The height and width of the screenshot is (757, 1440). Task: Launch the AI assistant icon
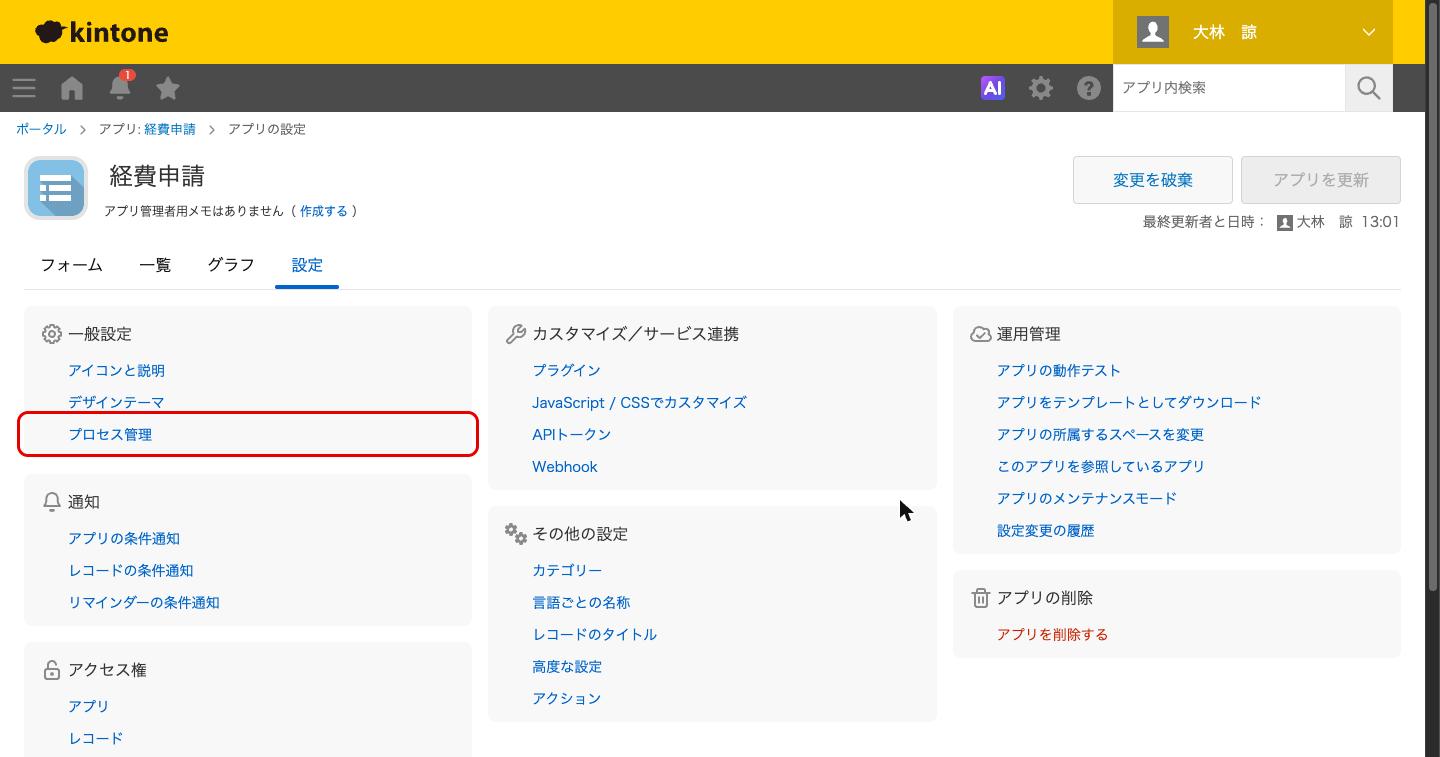[993, 88]
